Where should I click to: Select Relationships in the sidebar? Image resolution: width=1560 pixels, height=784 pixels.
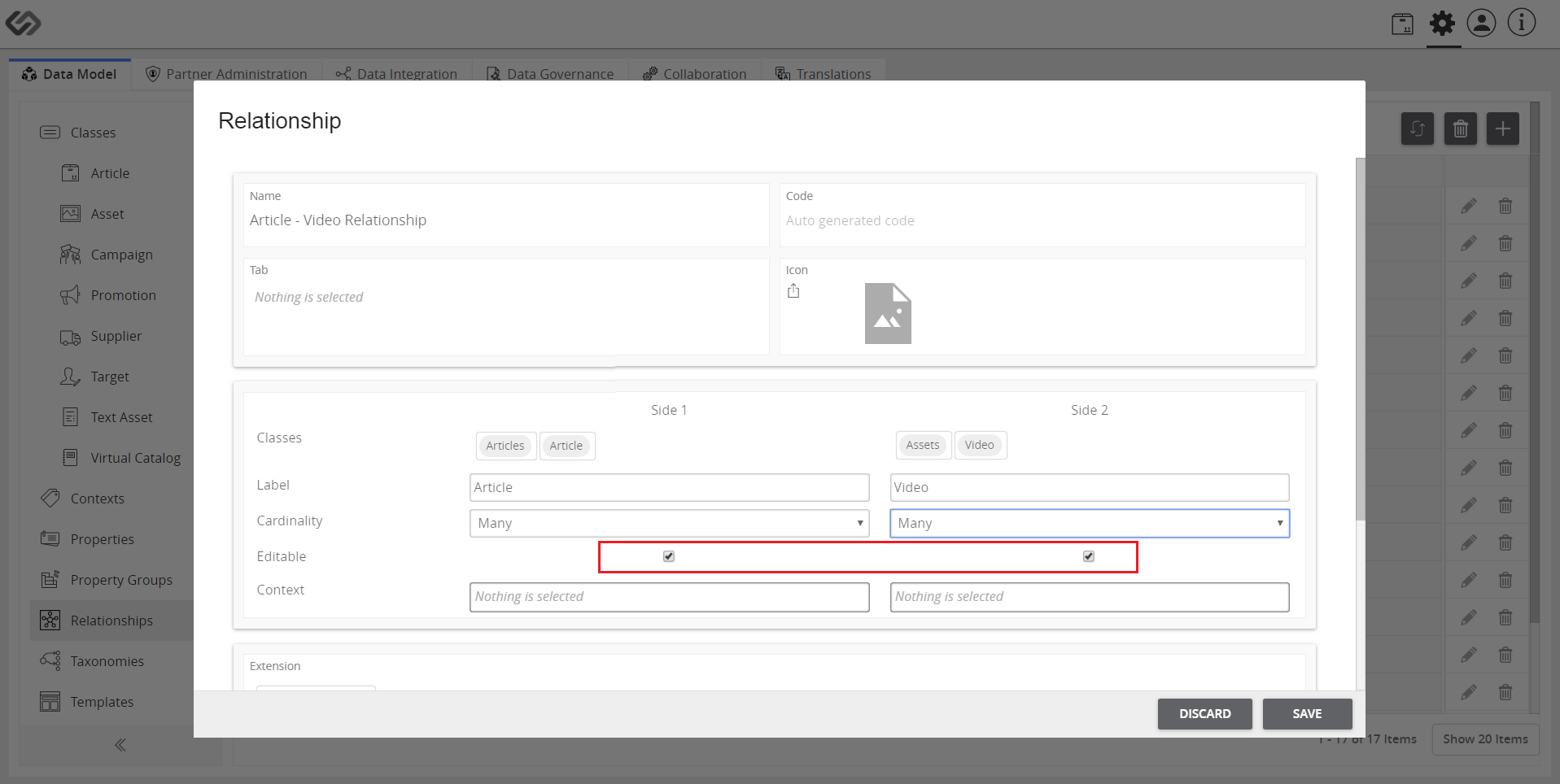coord(111,621)
